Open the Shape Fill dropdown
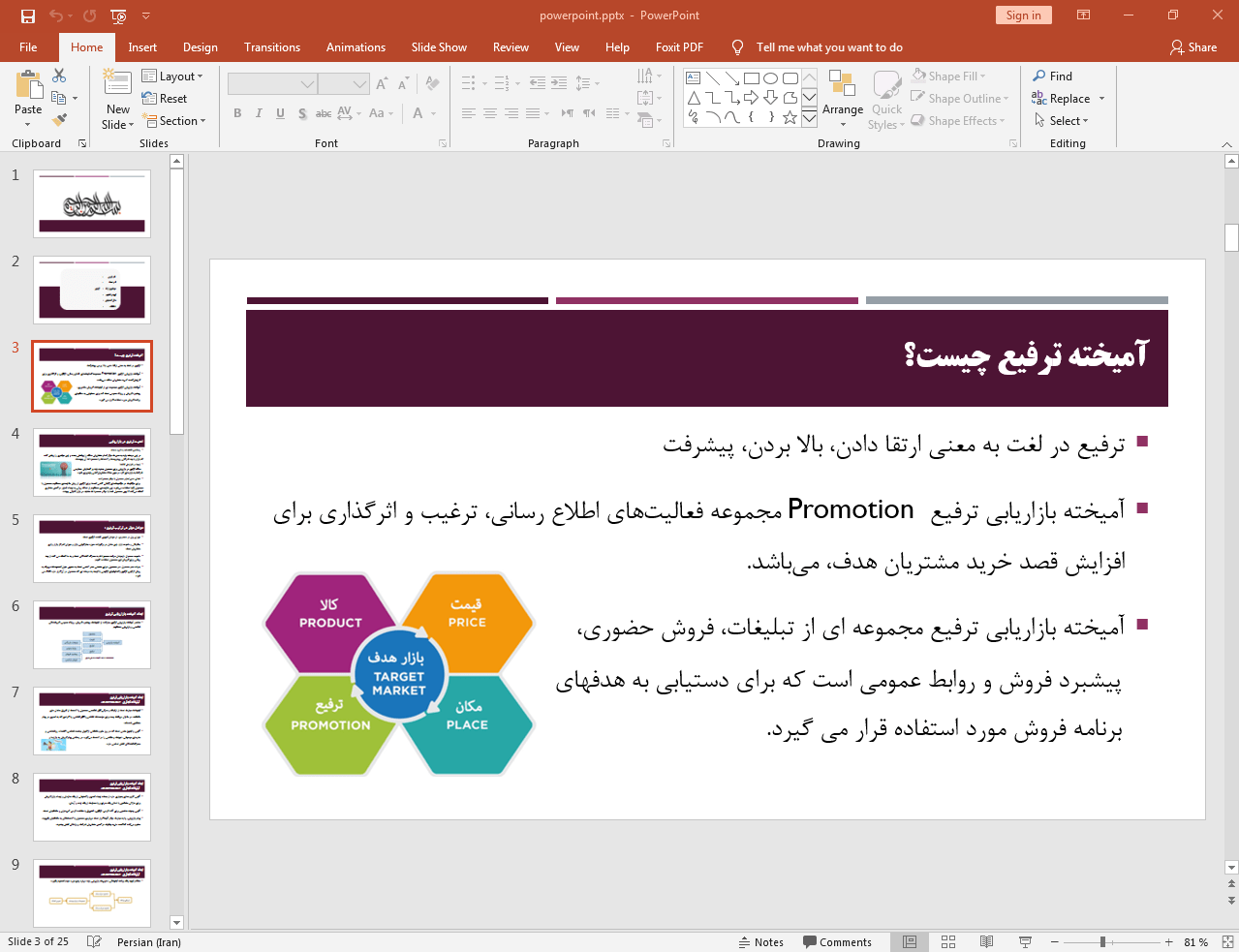The width and height of the screenshot is (1239, 952). (x=949, y=77)
